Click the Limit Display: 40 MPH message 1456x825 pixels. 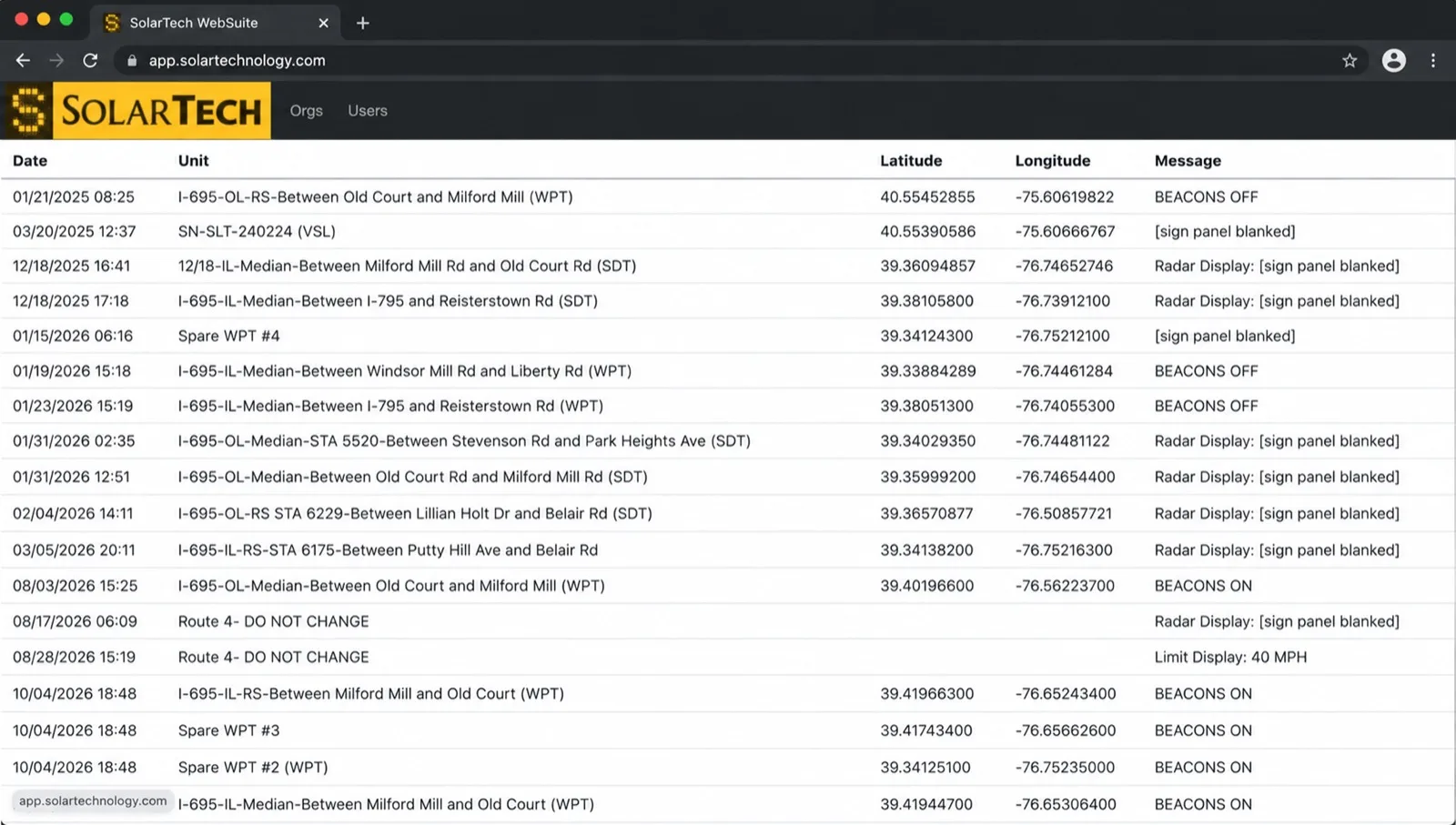pos(1230,658)
